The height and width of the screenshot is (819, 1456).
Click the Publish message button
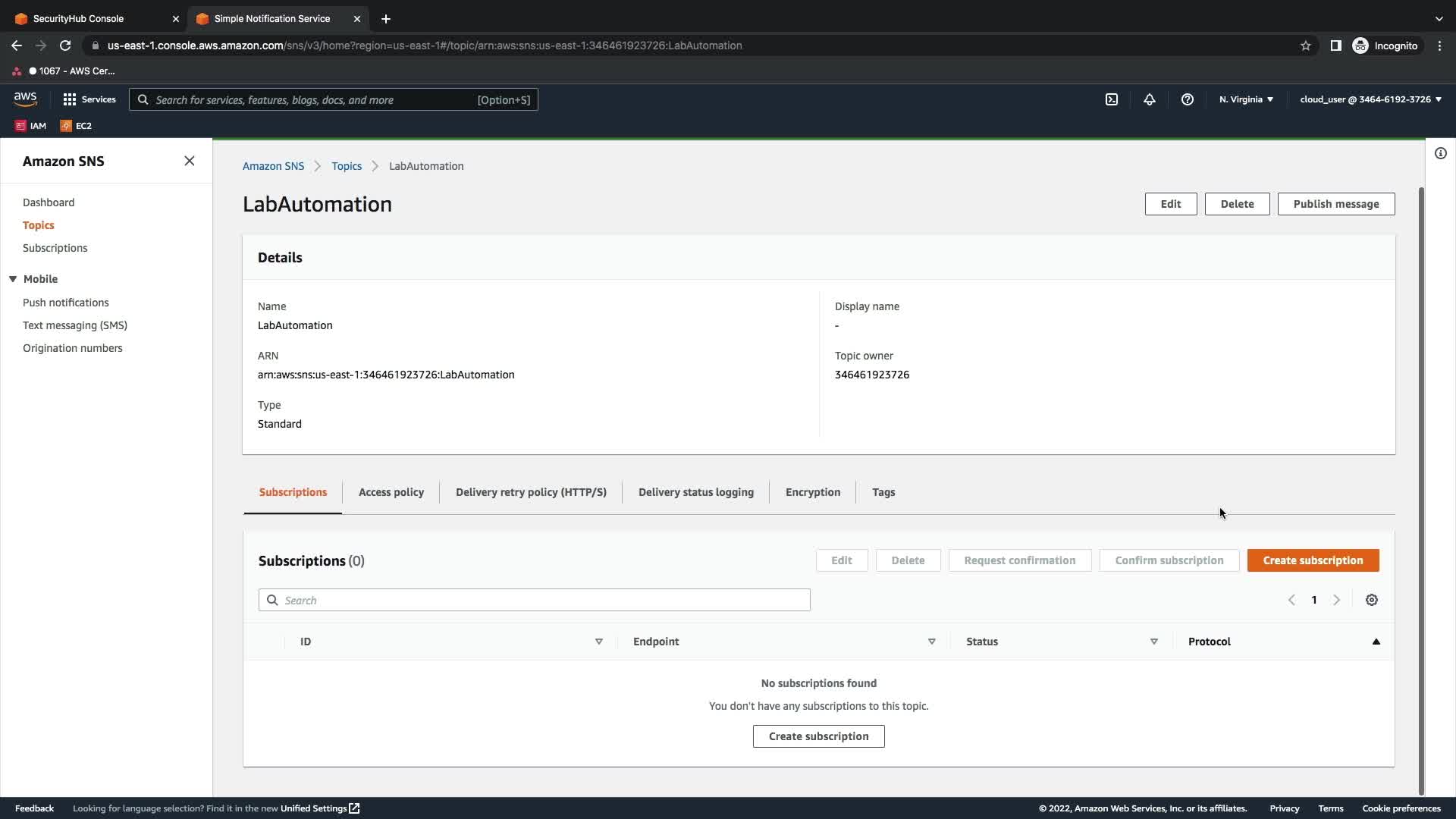1335,204
